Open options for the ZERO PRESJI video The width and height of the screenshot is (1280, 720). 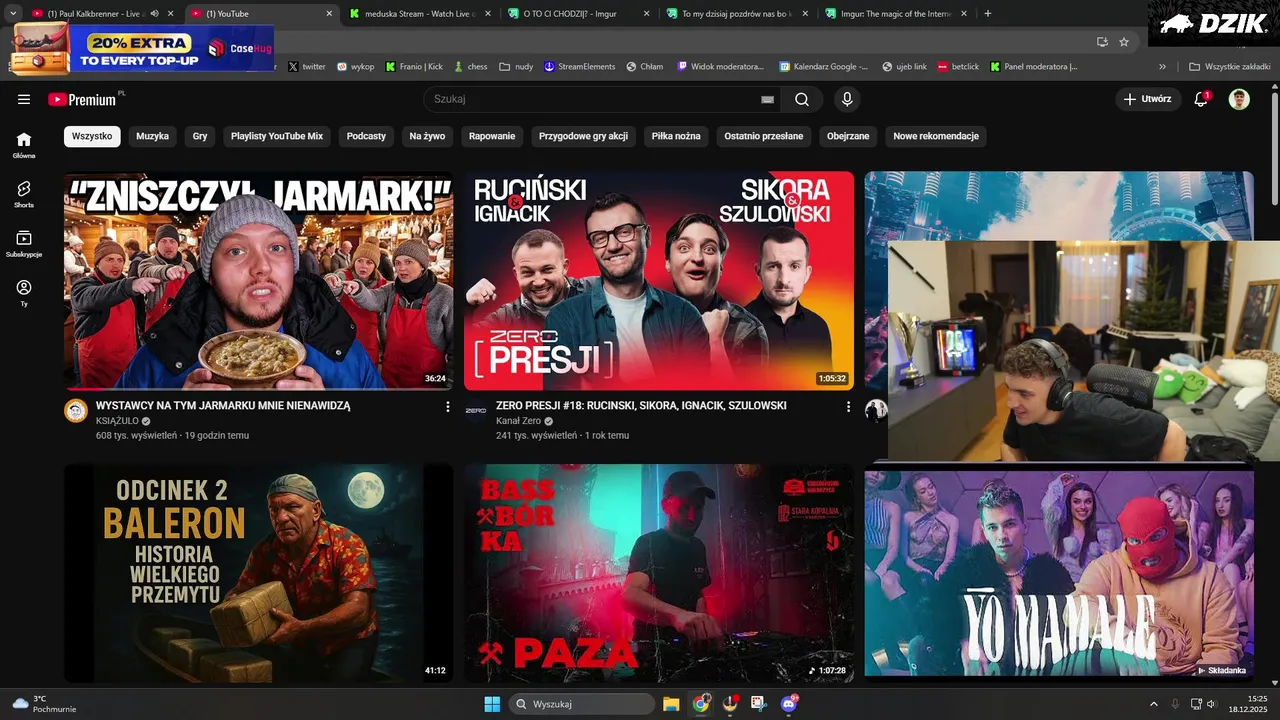tap(848, 407)
